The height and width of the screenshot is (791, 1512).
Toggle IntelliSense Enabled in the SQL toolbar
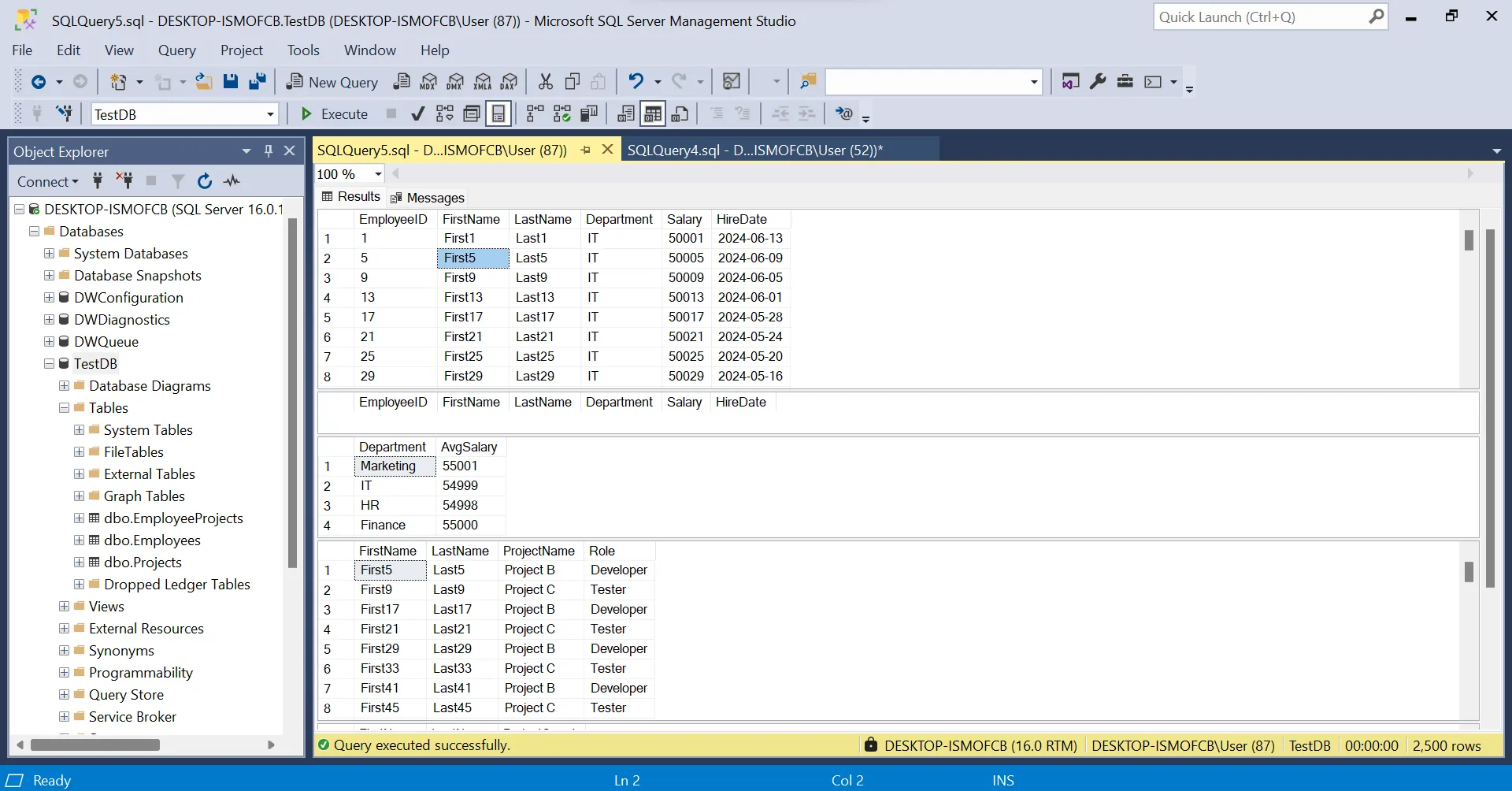(x=498, y=114)
